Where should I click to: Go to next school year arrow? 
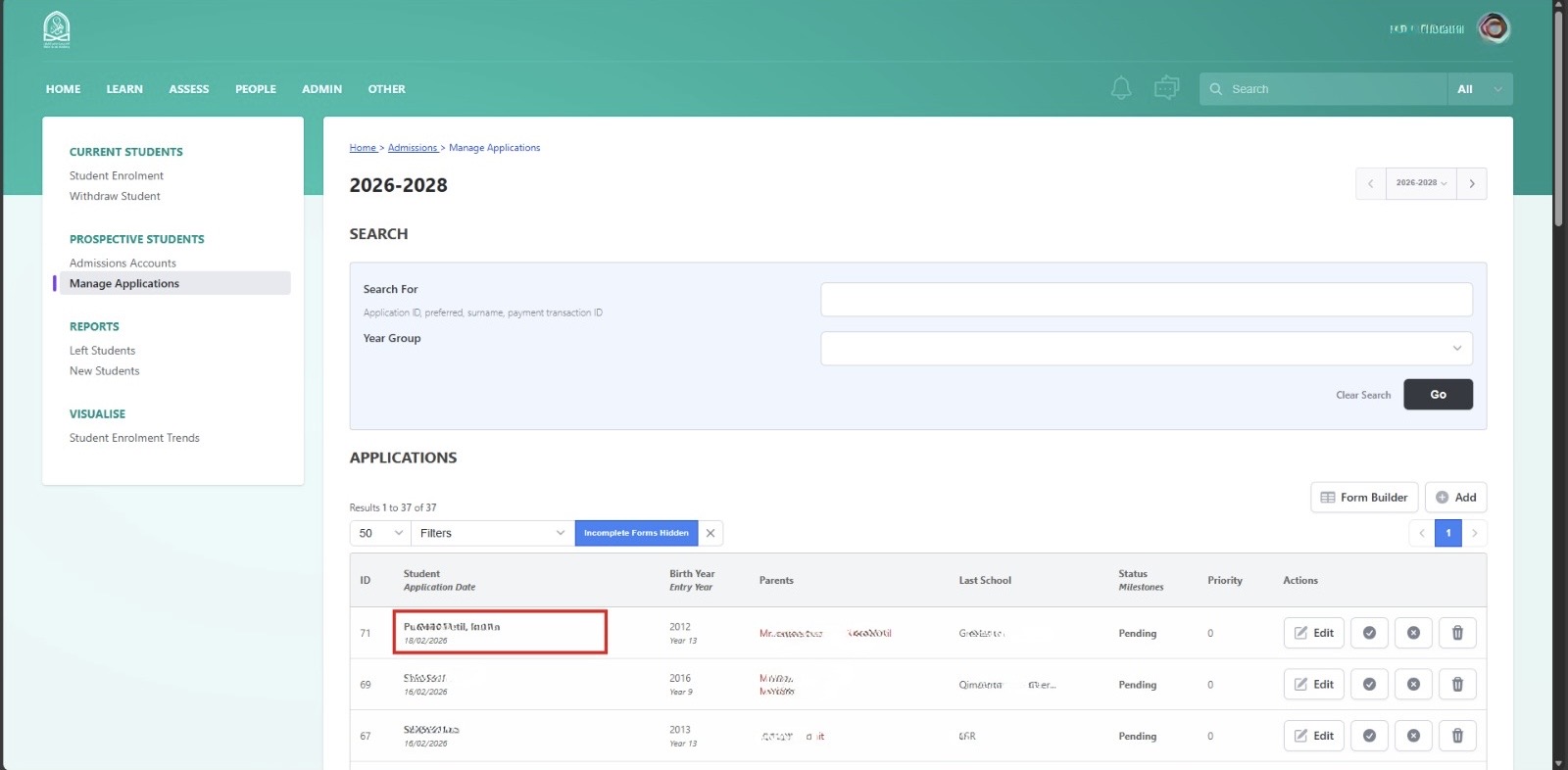click(x=1471, y=183)
